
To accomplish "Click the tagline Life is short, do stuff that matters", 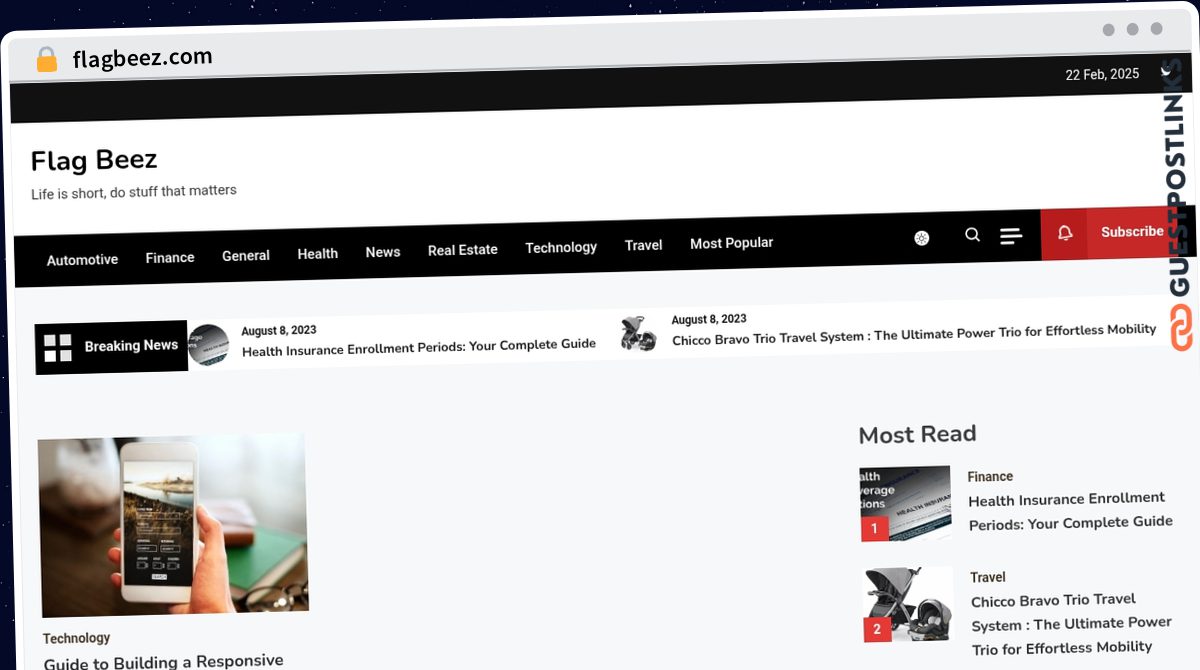I will [134, 191].
